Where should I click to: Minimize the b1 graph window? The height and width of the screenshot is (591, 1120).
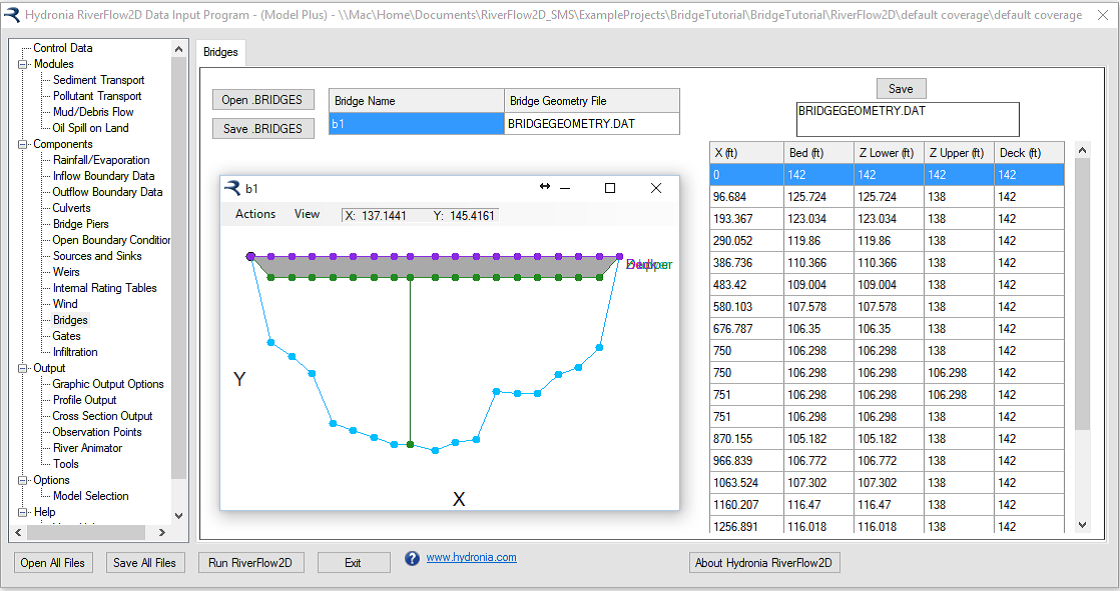click(565, 188)
